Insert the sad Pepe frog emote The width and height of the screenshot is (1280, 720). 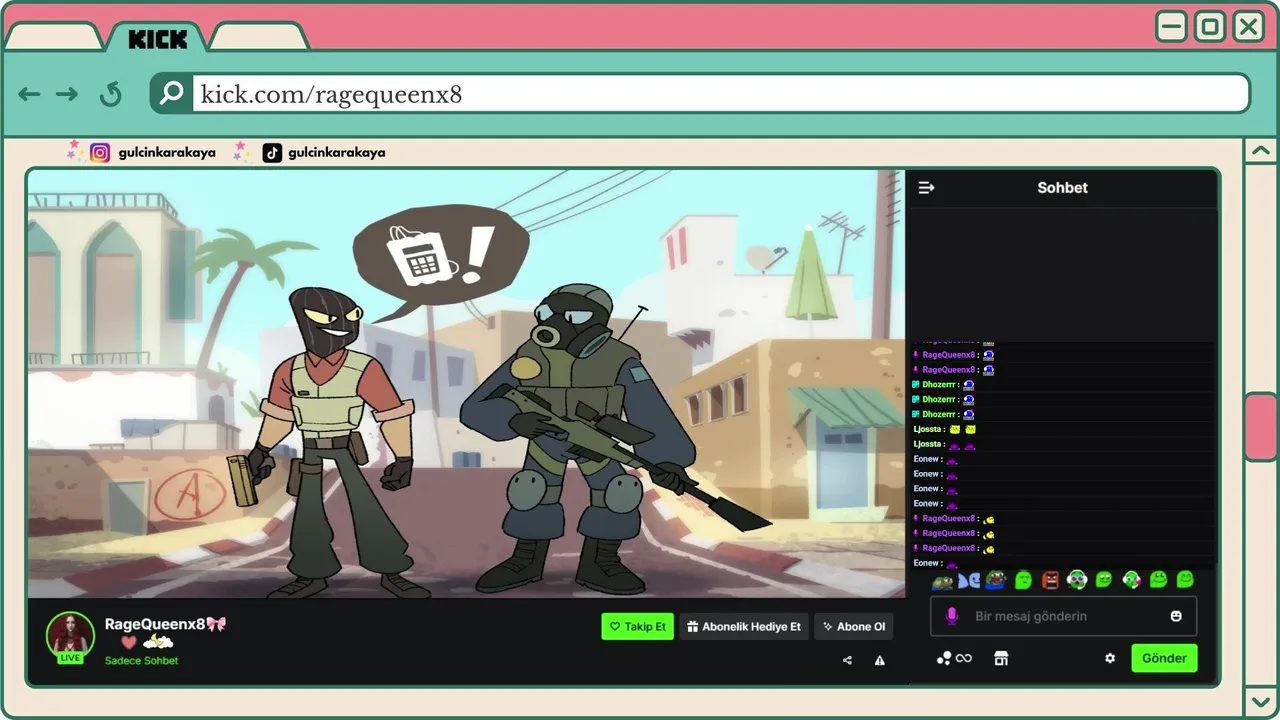pyautogui.click(x=942, y=580)
